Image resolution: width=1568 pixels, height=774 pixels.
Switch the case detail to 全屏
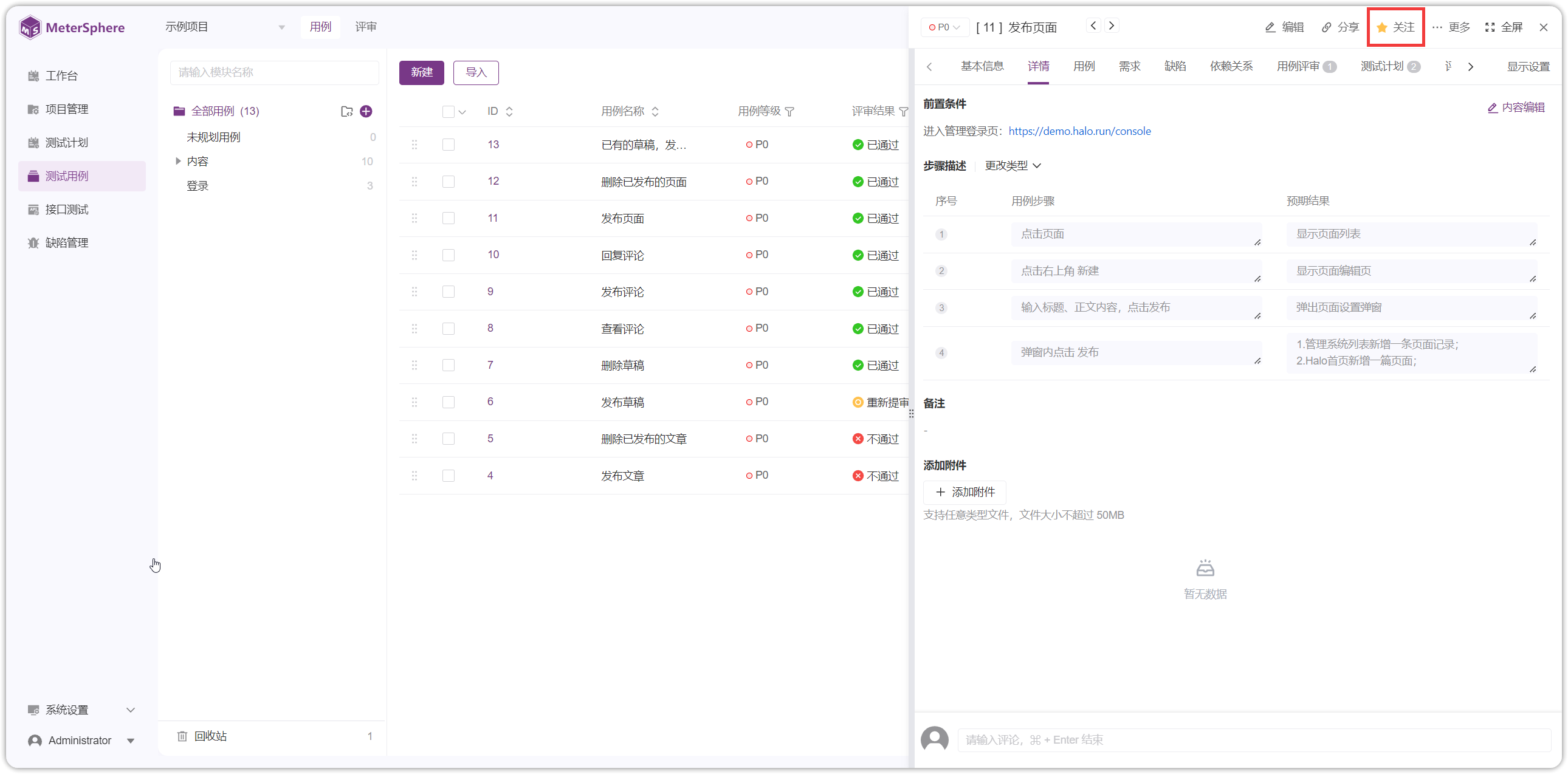1504,27
